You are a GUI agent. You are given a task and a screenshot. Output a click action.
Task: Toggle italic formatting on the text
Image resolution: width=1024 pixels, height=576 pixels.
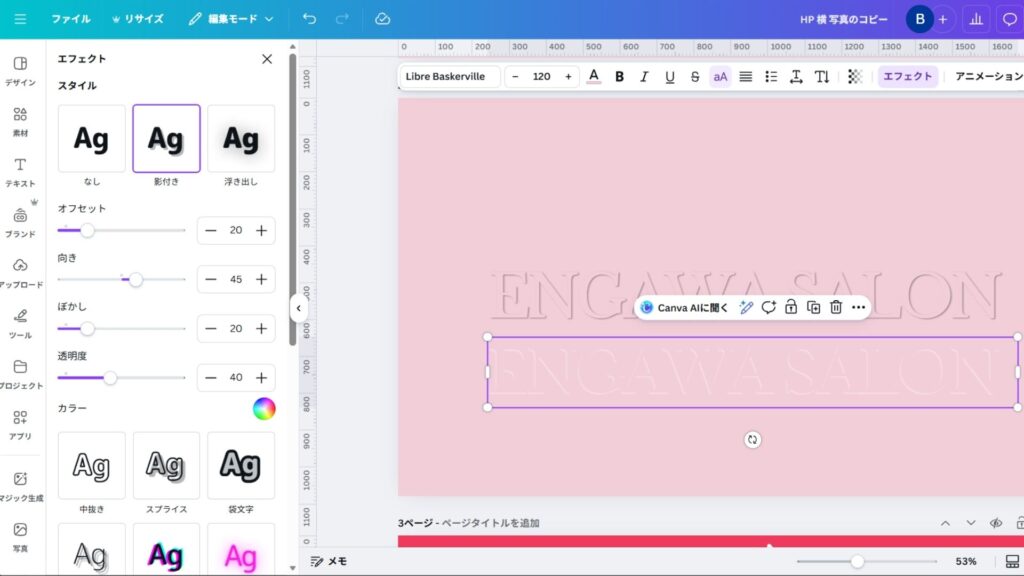point(644,77)
